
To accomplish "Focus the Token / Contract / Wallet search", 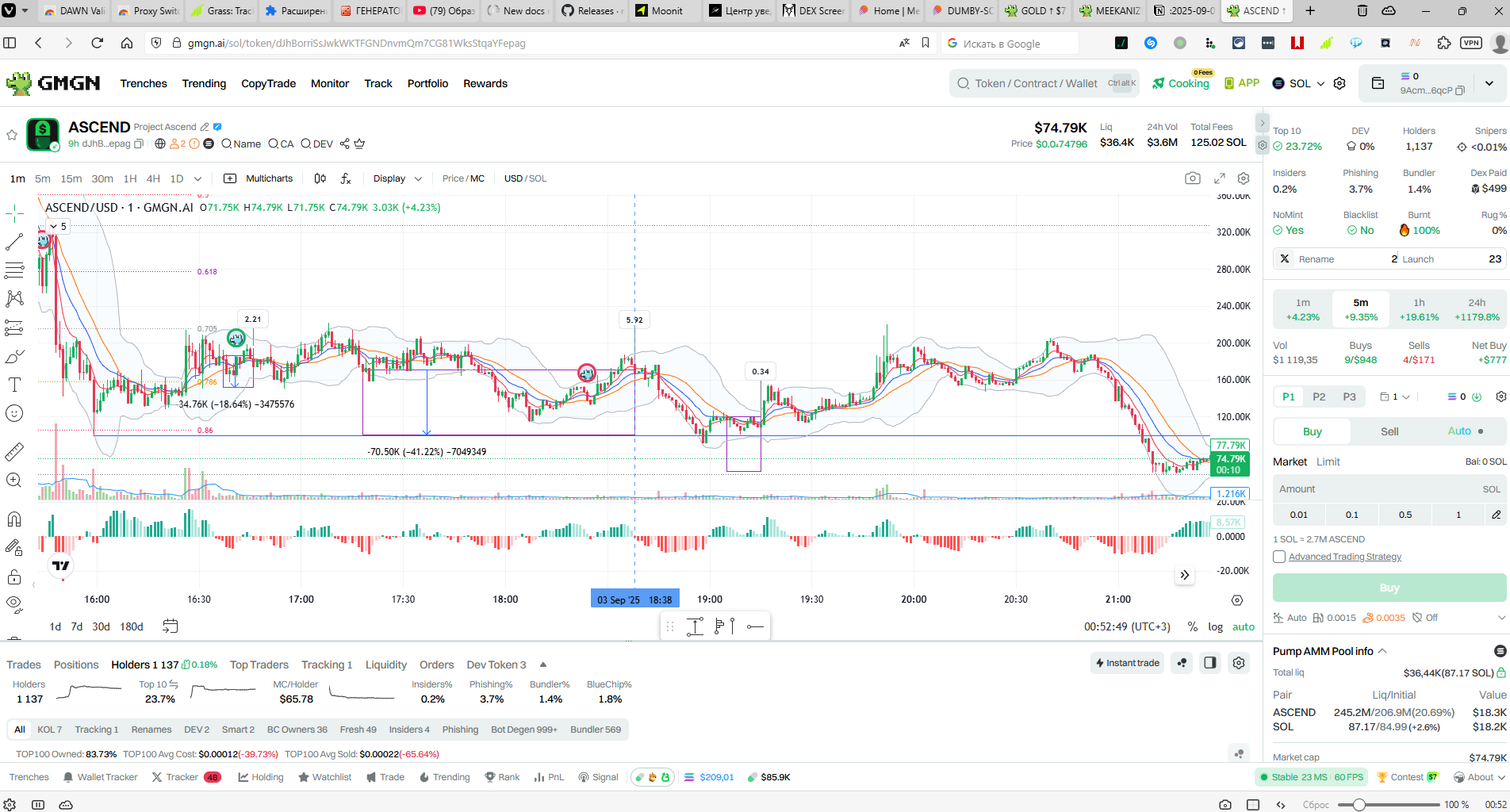I will click(1044, 83).
